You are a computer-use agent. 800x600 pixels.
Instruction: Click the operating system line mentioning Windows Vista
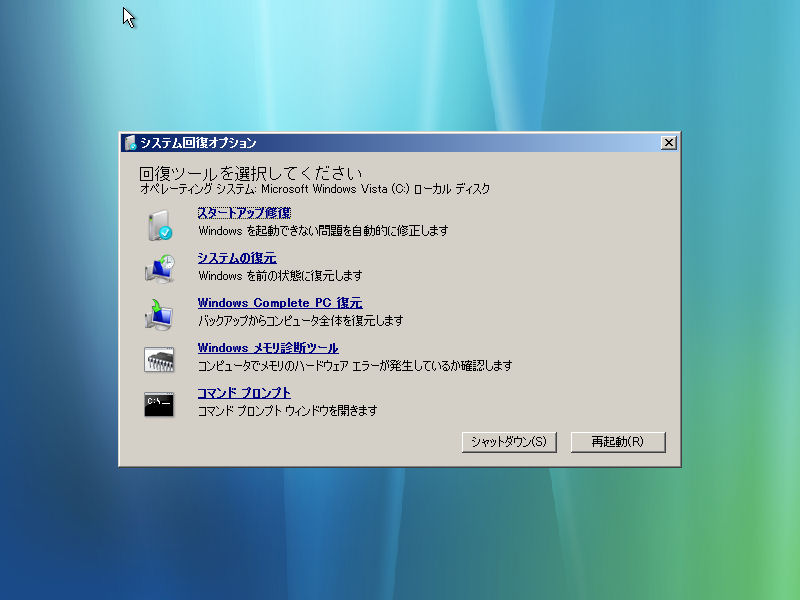point(315,189)
